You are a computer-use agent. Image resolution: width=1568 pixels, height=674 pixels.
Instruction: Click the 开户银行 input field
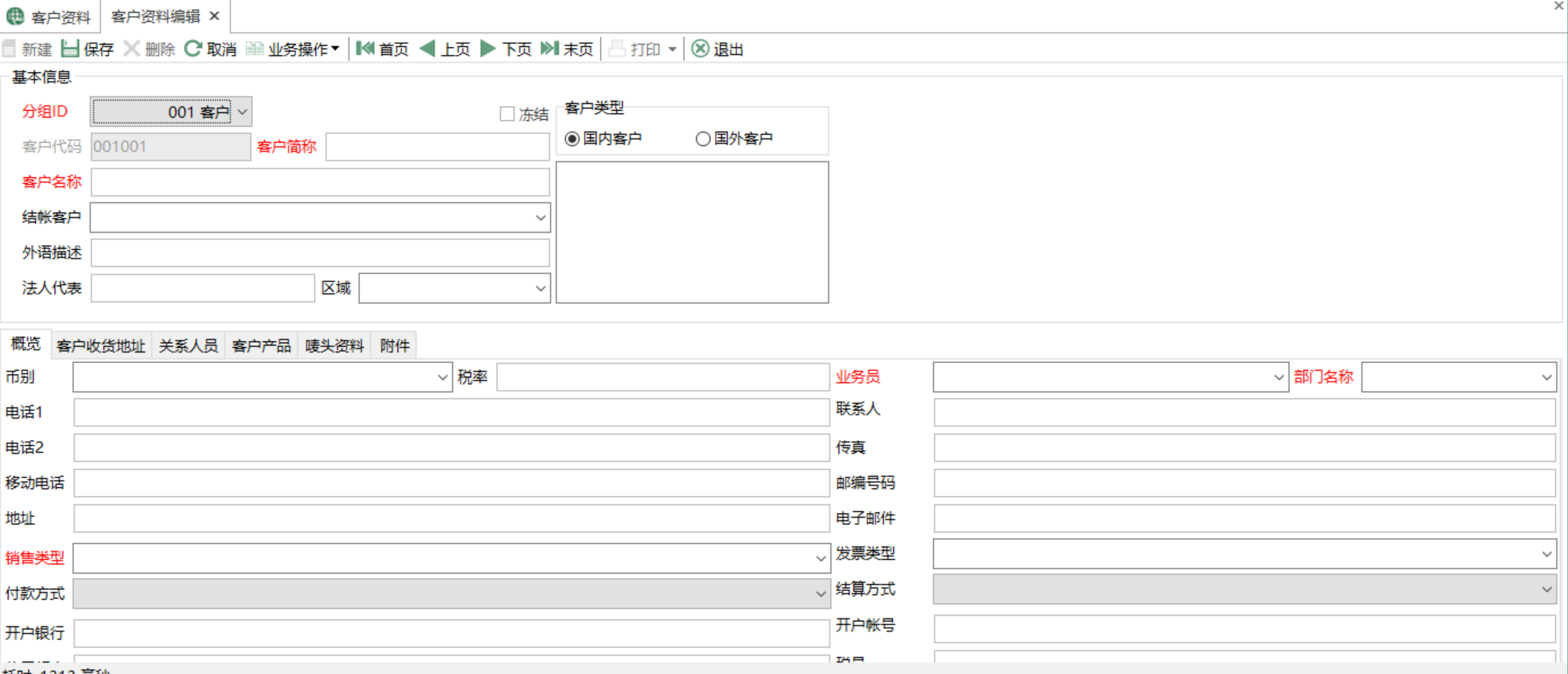point(451,634)
